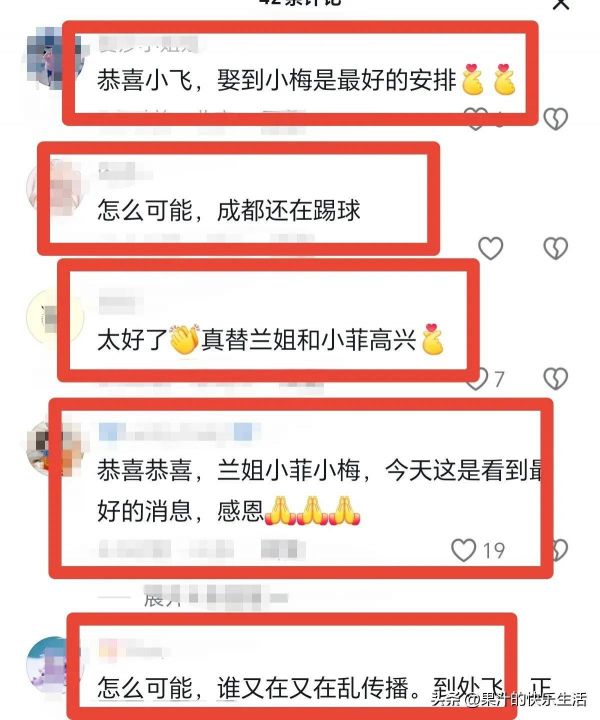Select comment '太好了真替兰姐和小菲高兴'

click(270, 340)
